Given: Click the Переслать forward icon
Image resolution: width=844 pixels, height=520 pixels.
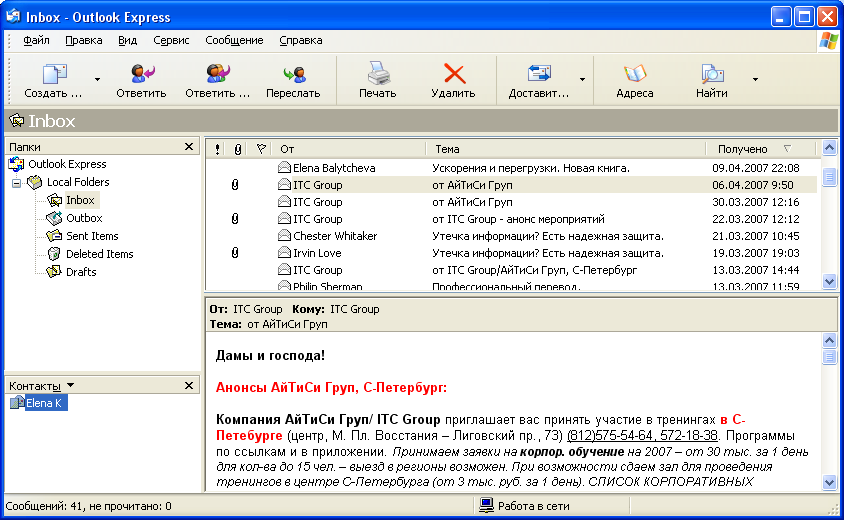Looking at the screenshot, I should [x=294, y=74].
